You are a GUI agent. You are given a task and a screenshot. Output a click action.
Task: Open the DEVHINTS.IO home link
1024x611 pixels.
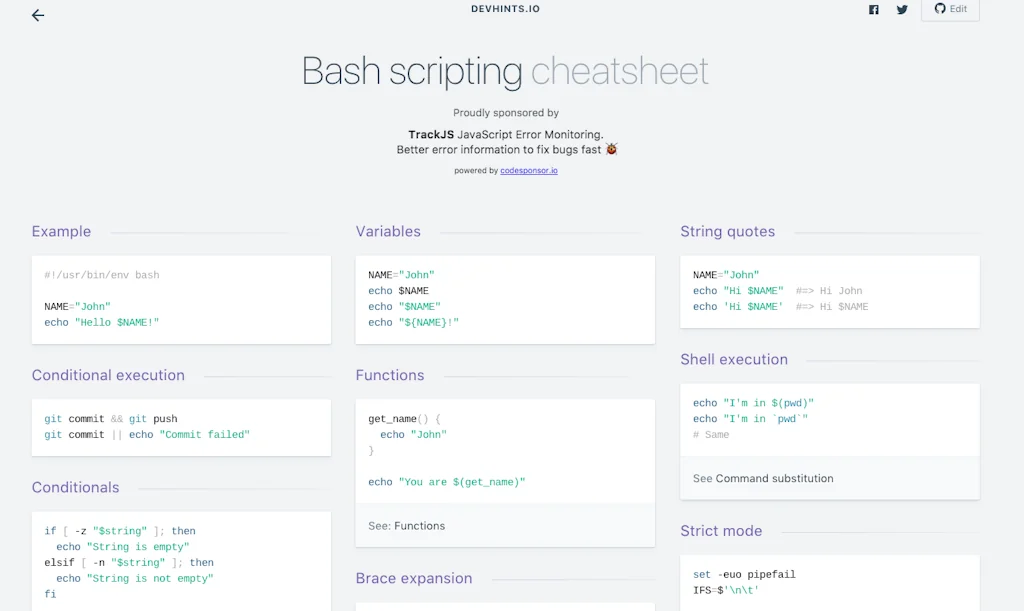(x=505, y=9)
